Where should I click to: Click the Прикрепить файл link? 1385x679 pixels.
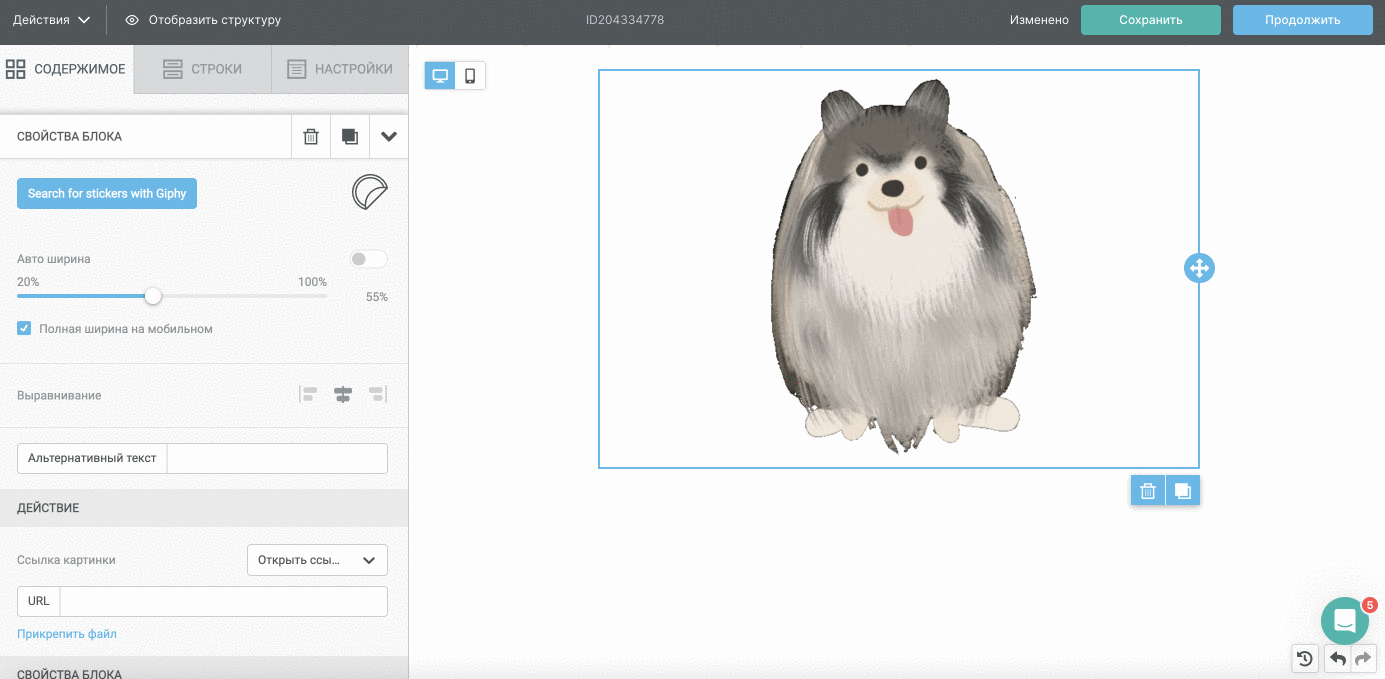tap(67, 634)
